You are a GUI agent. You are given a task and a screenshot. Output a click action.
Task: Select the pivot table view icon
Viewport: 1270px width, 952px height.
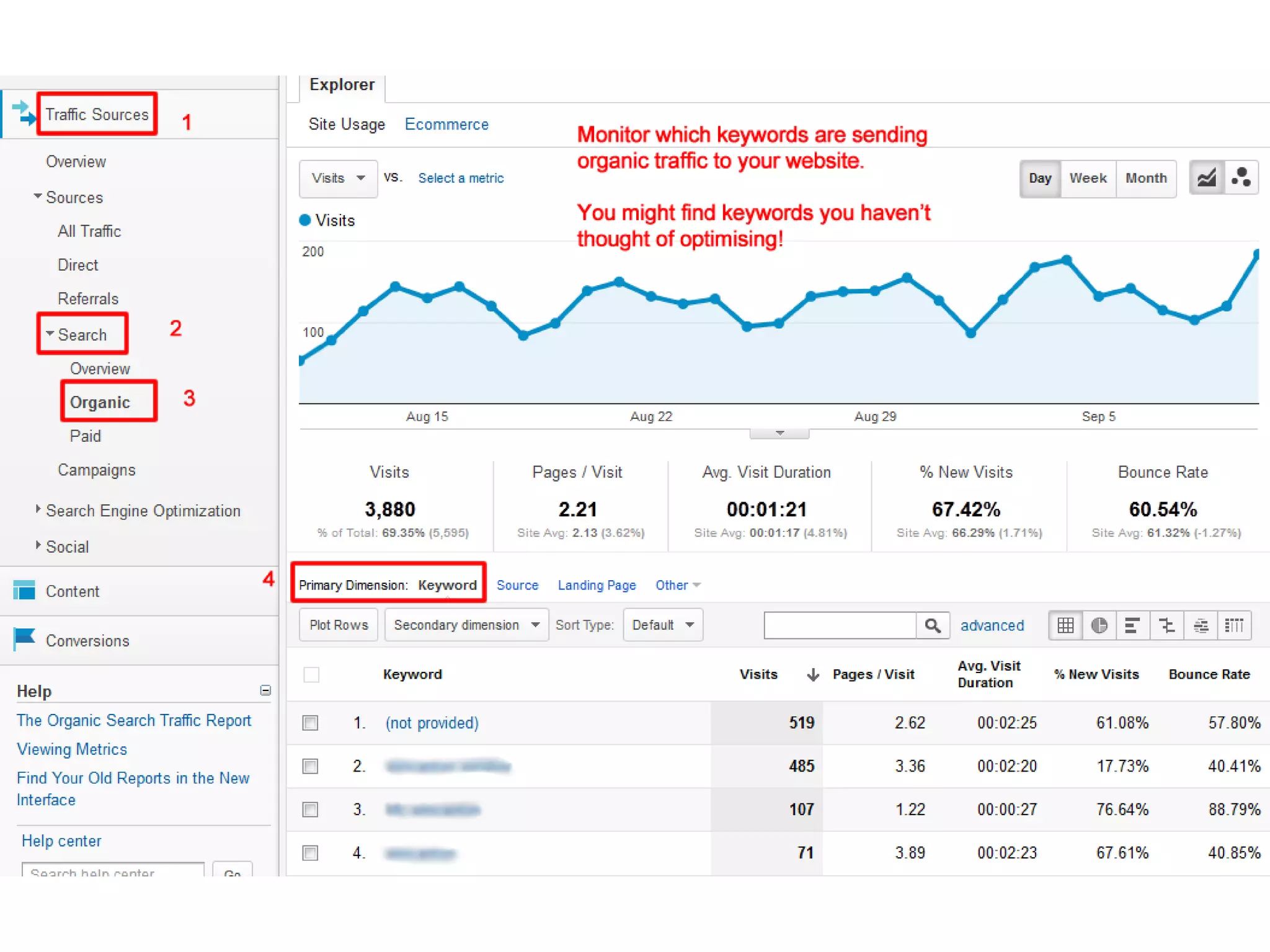(x=1234, y=625)
